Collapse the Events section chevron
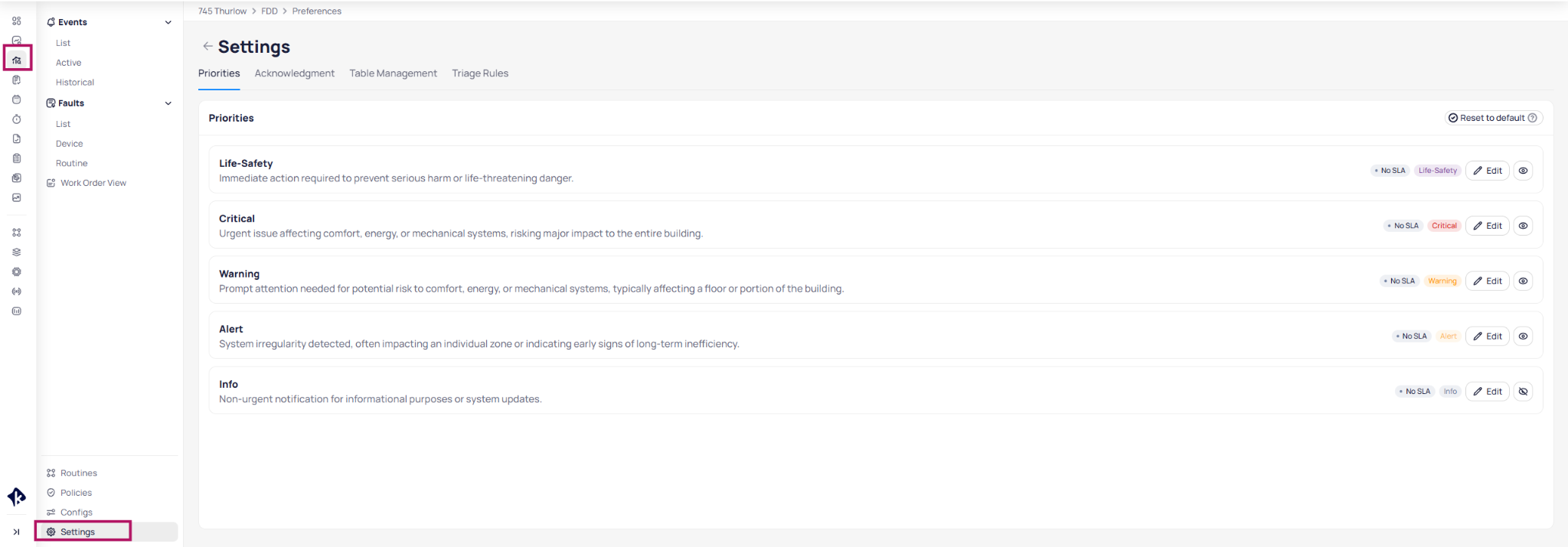Screen dimensions: 1568x547 168,22
